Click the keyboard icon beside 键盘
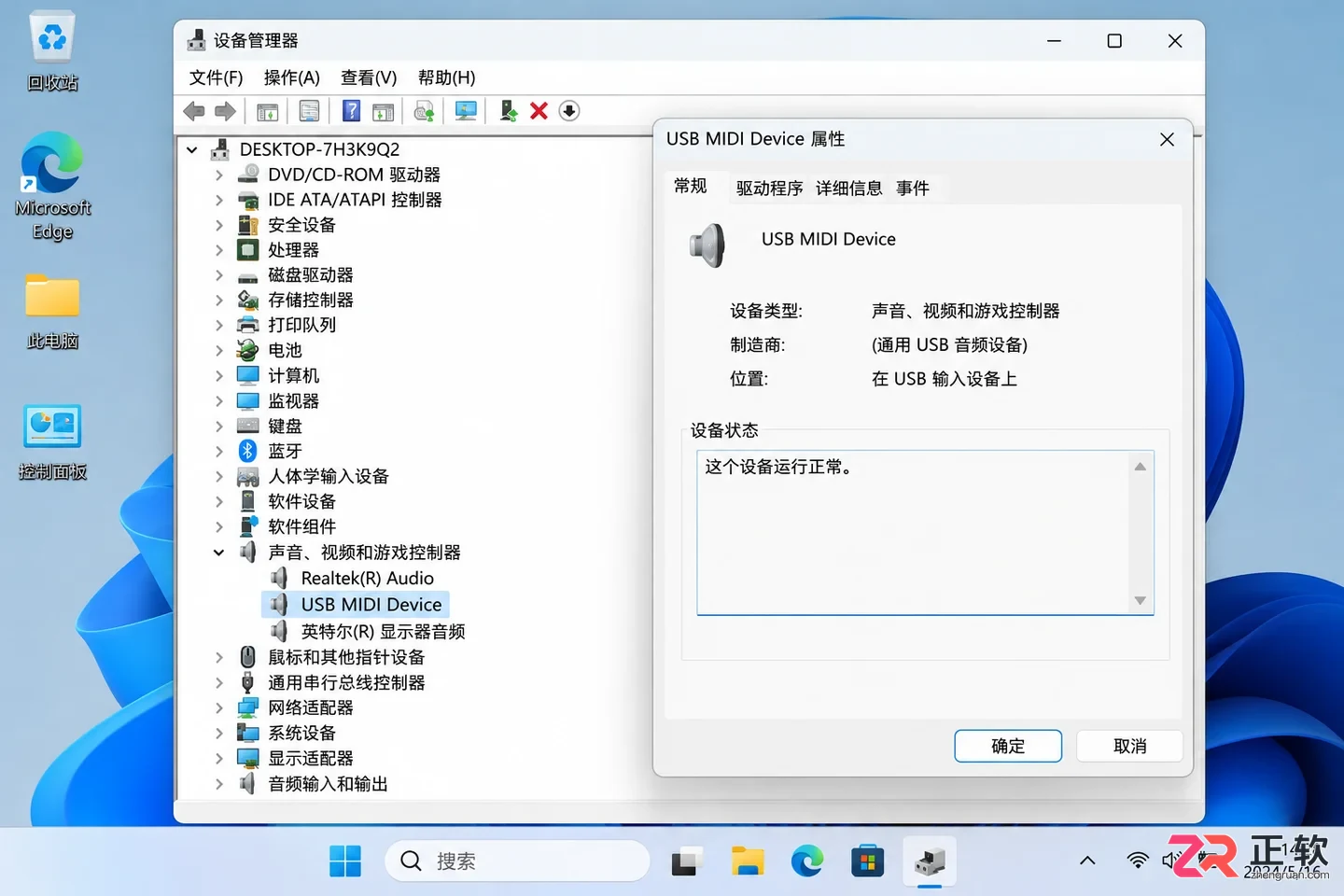The height and width of the screenshot is (896, 1344). pyautogui.click(x=247, y=426)
